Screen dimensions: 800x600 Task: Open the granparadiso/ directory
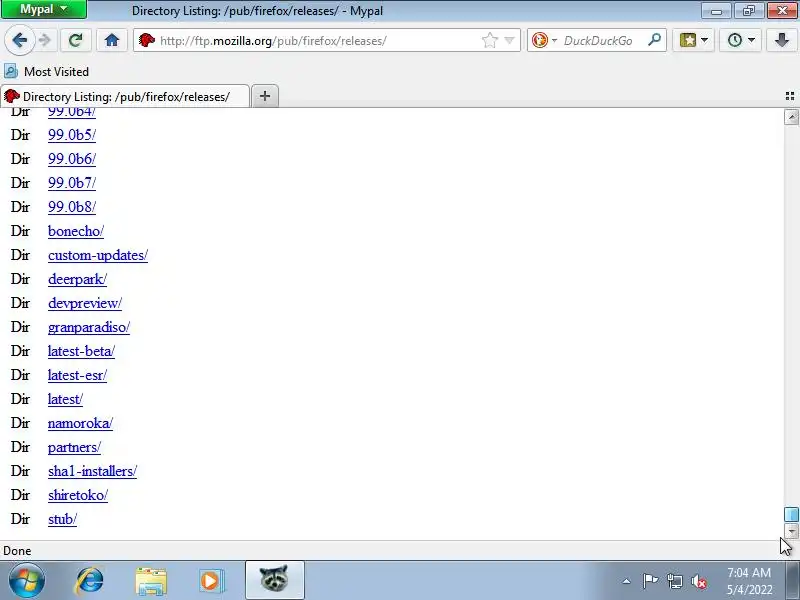click(89, 327)
